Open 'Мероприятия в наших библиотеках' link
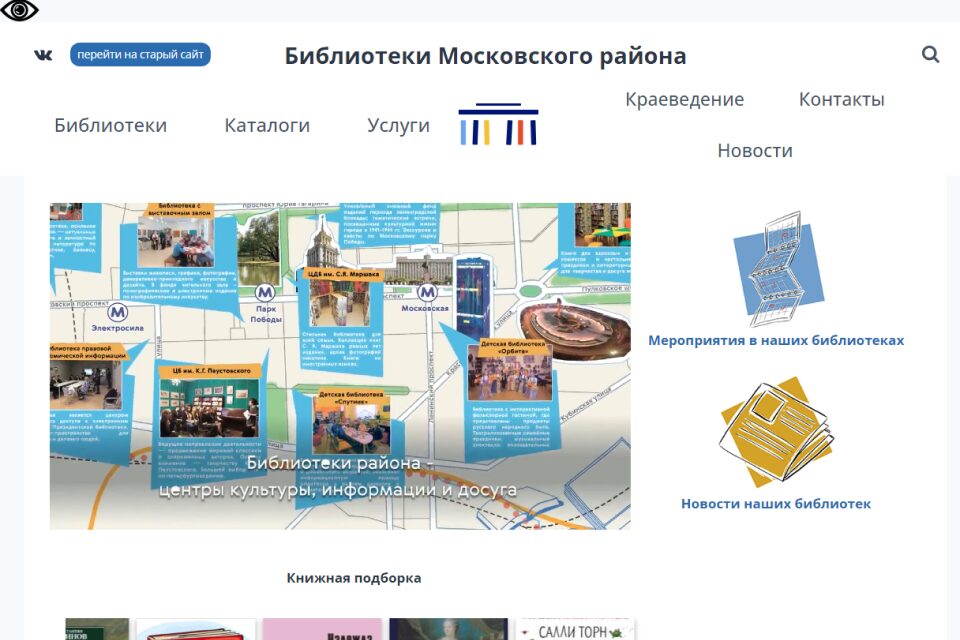Viewport: 960px width, 640px height. coord(776,341)
